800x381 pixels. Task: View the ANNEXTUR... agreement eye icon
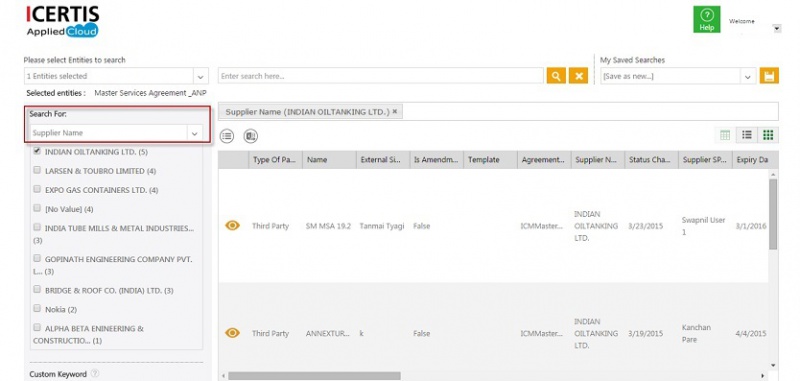pyautogui.click(x=232, y=333)
